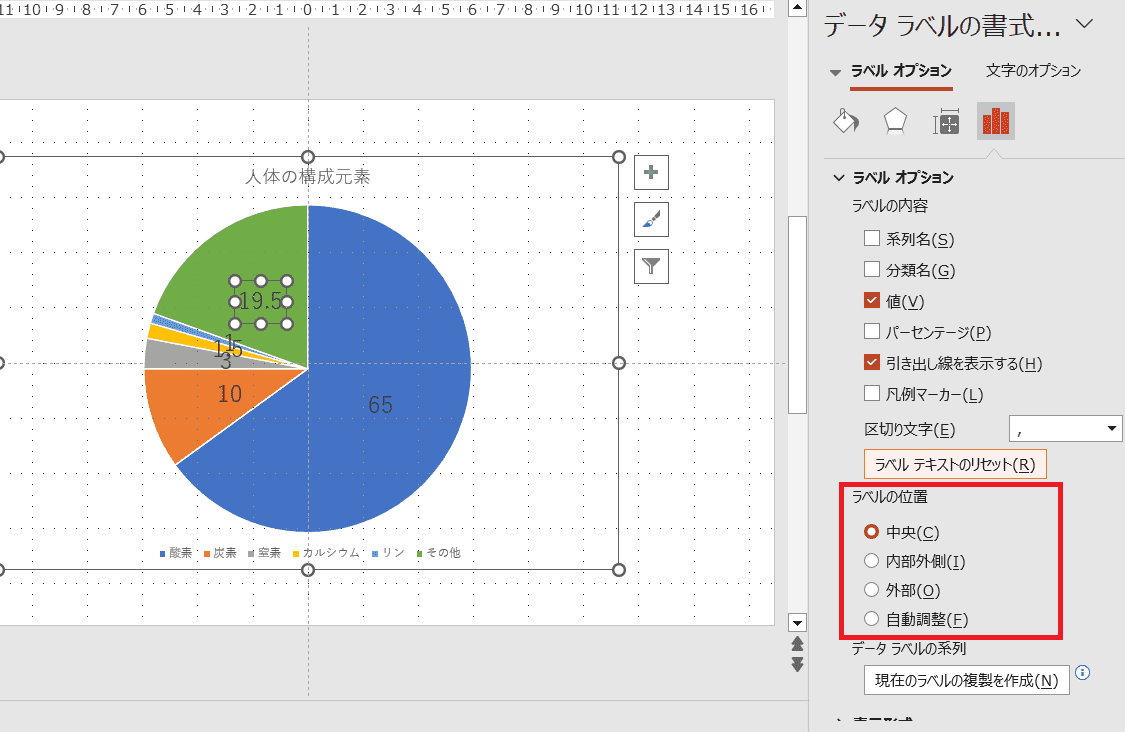Enable the 分類名 checkbox
This screenshot has width=1125, height=732.
tap(872, 270)
